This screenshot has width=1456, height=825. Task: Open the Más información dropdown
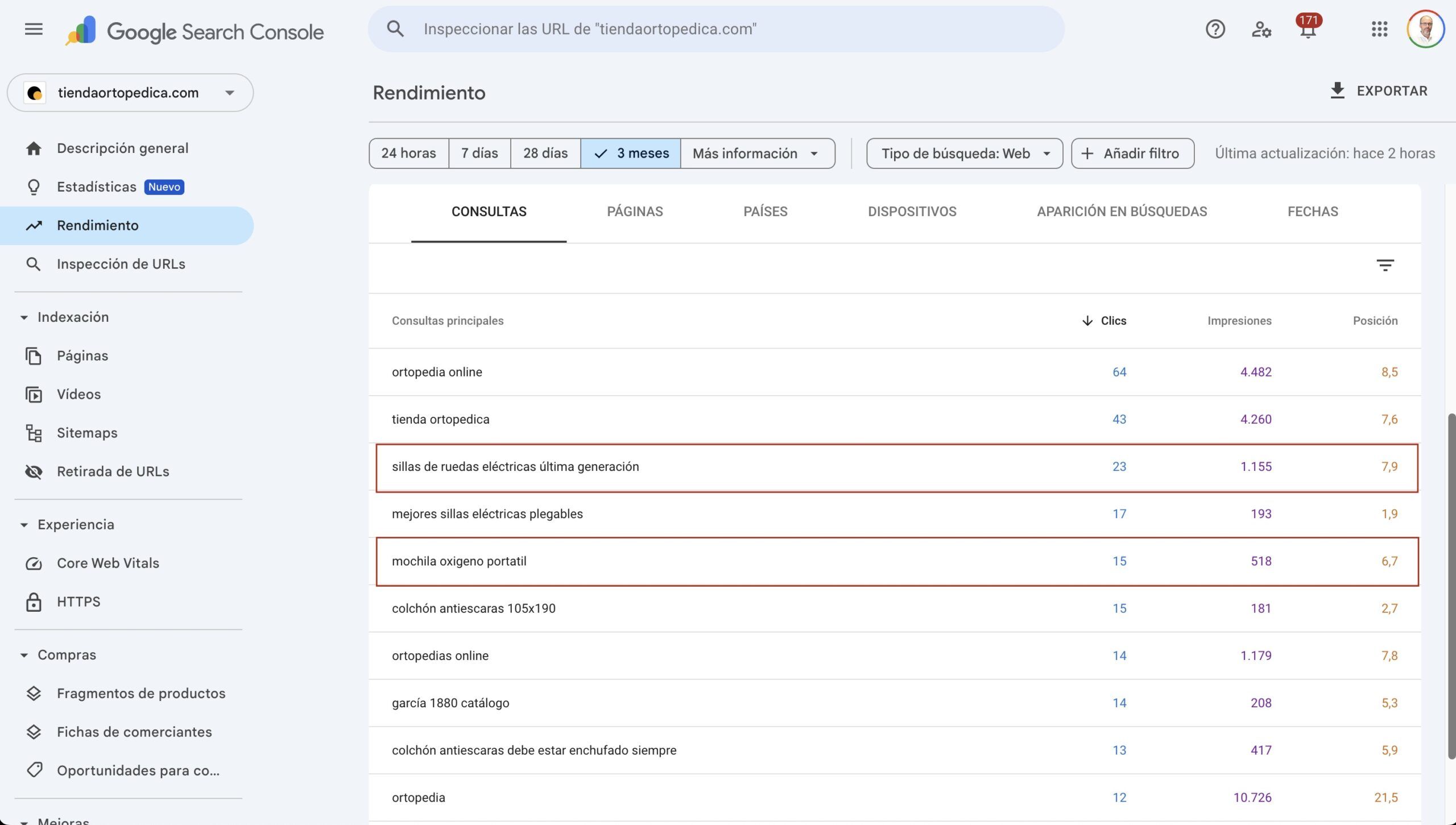pos(758,154)
